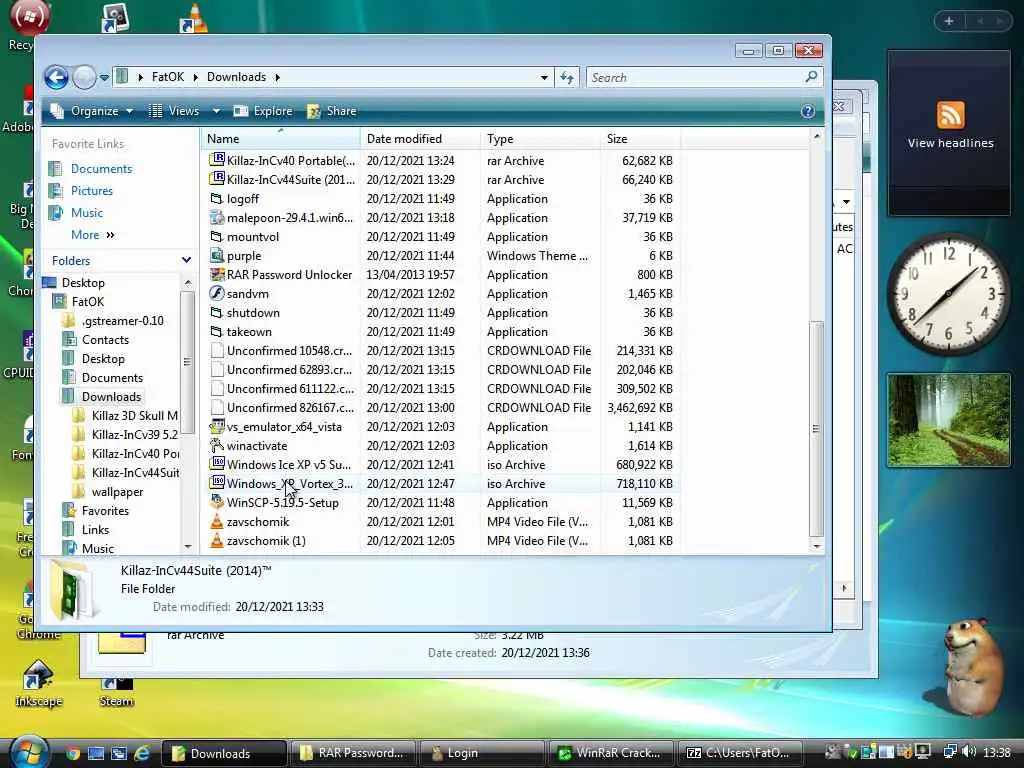
Task: Open Pictures in Favorite Links
Action: point(91,191)
